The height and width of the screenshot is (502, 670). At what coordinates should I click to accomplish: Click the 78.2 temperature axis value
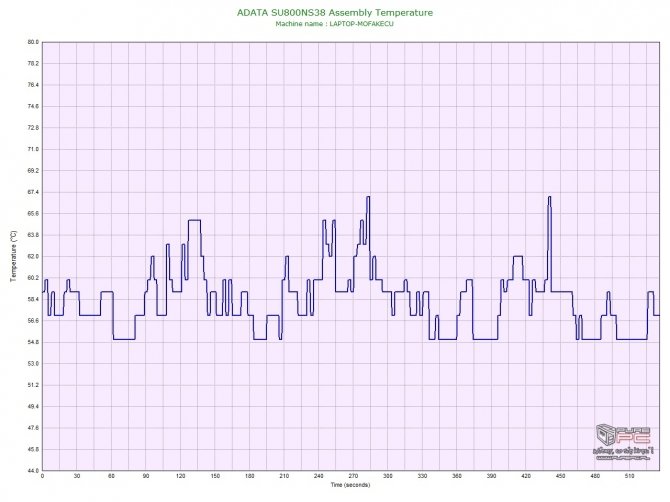pos(33,63)
